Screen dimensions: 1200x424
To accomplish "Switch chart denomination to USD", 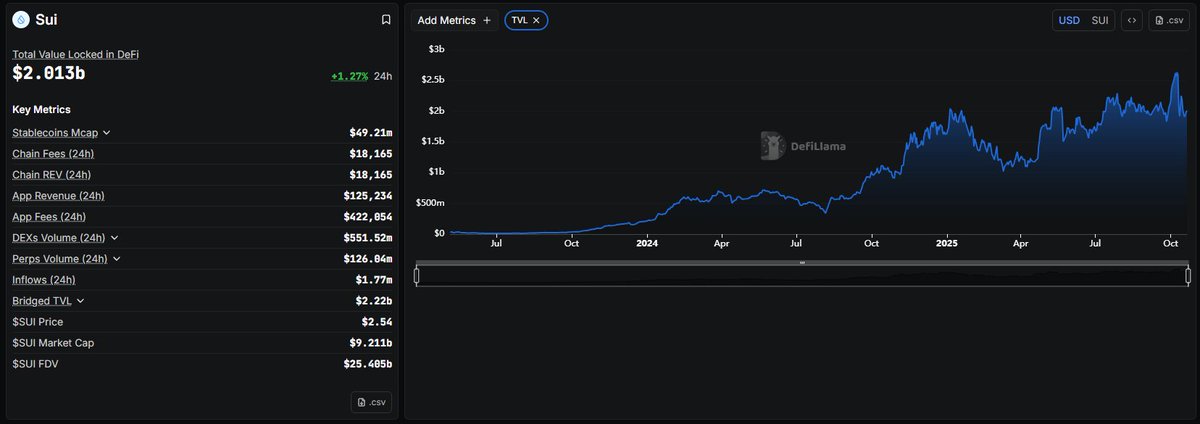I will coord(1069,20).
